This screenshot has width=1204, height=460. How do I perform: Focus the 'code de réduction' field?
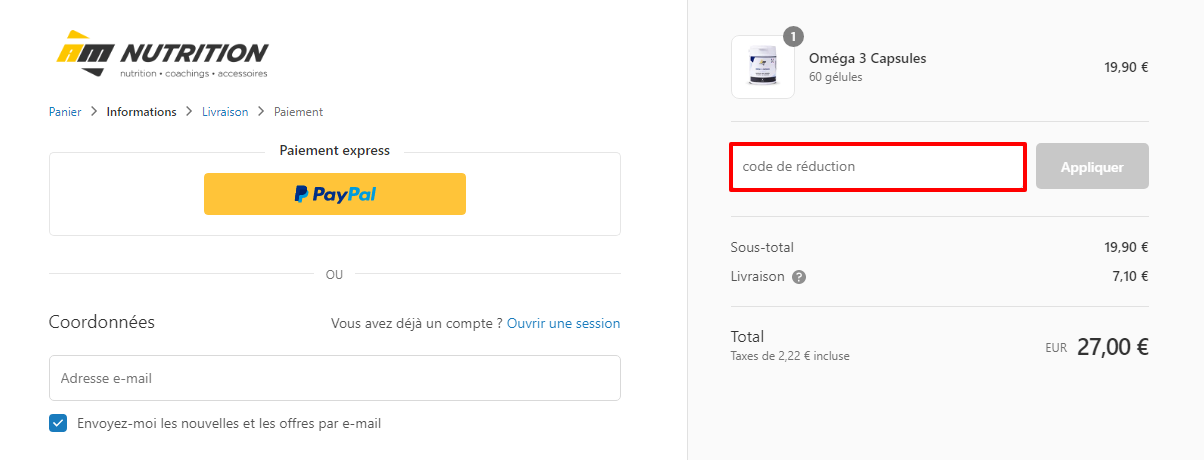pos(877,167)
